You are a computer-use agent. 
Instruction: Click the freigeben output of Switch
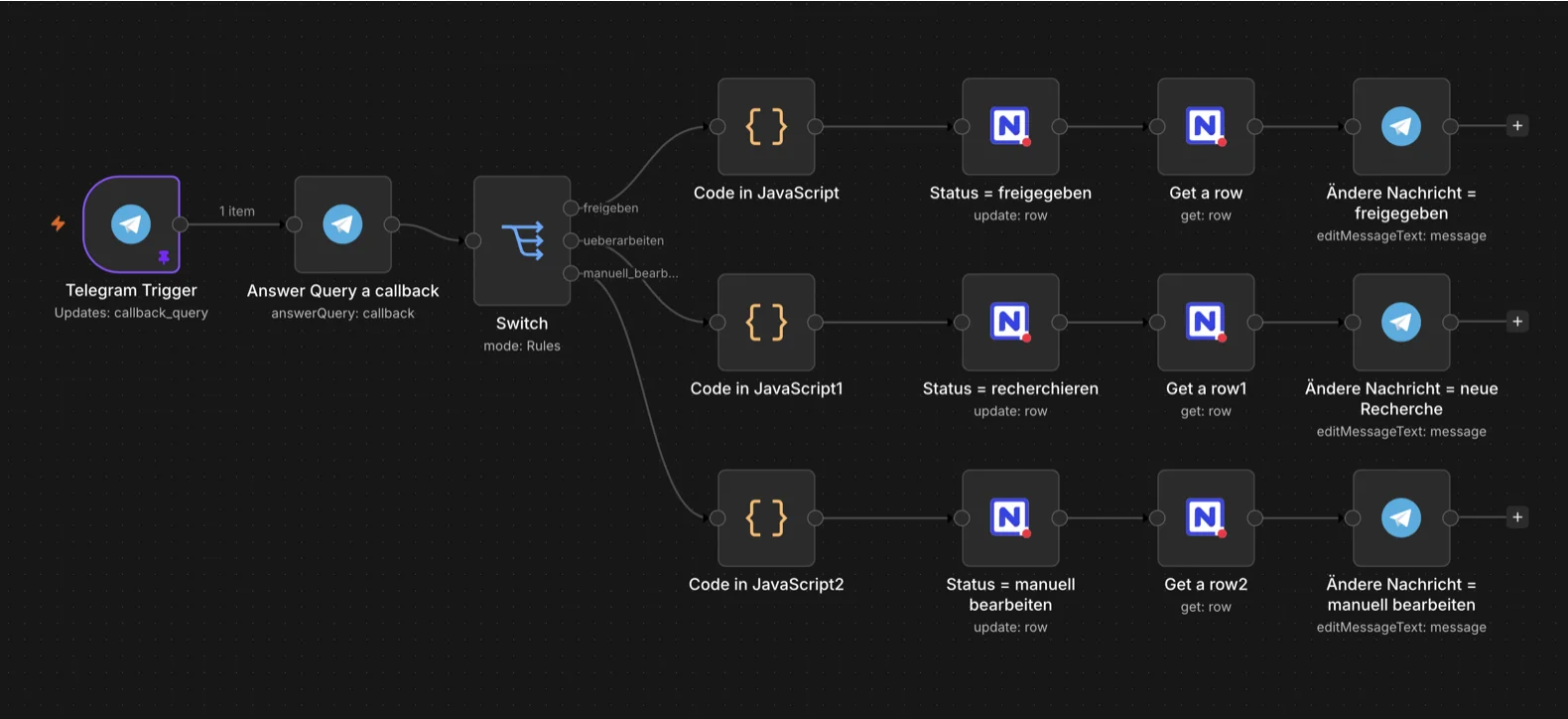pos(571,208)
